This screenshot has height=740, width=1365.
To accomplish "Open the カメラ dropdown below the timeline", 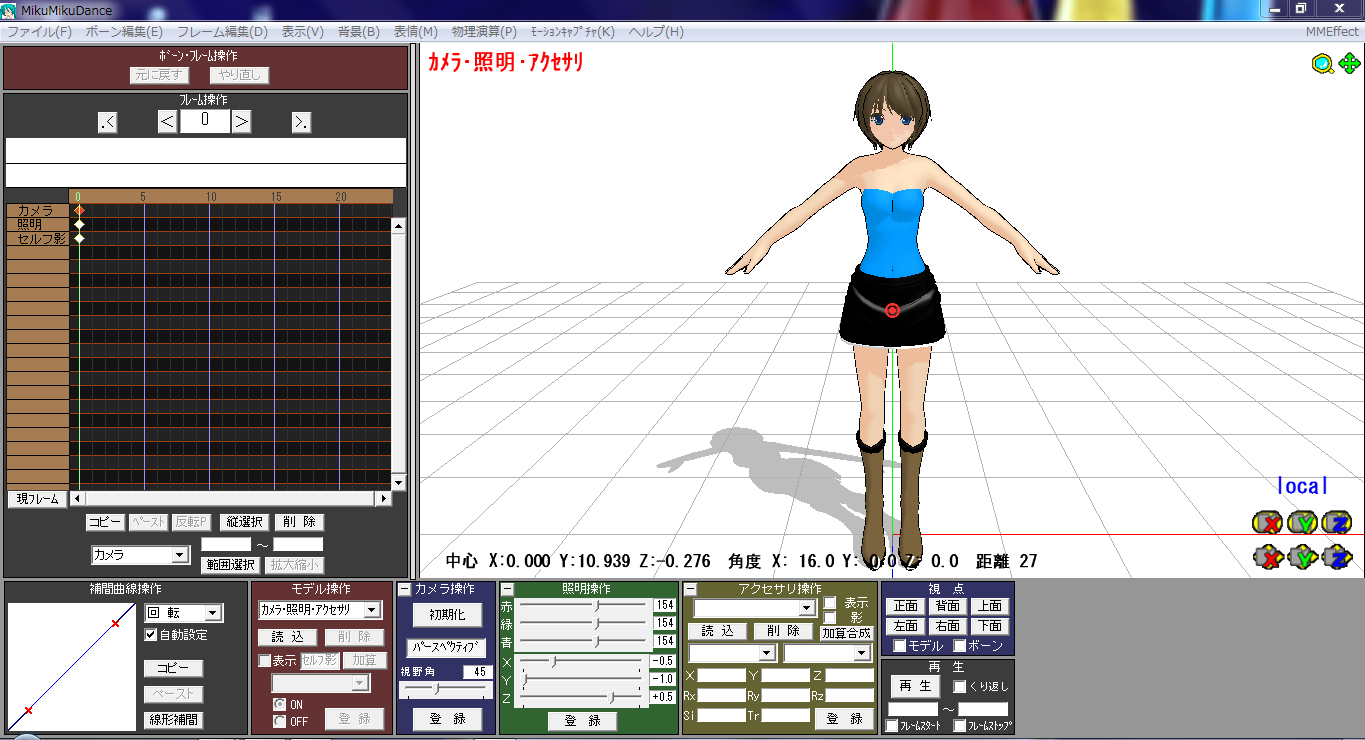I will click(140, 555).
